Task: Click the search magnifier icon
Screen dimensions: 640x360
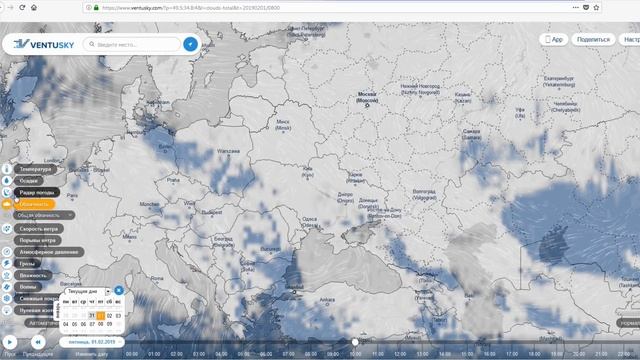Action: pyautogui.click(x=92, y=44)
